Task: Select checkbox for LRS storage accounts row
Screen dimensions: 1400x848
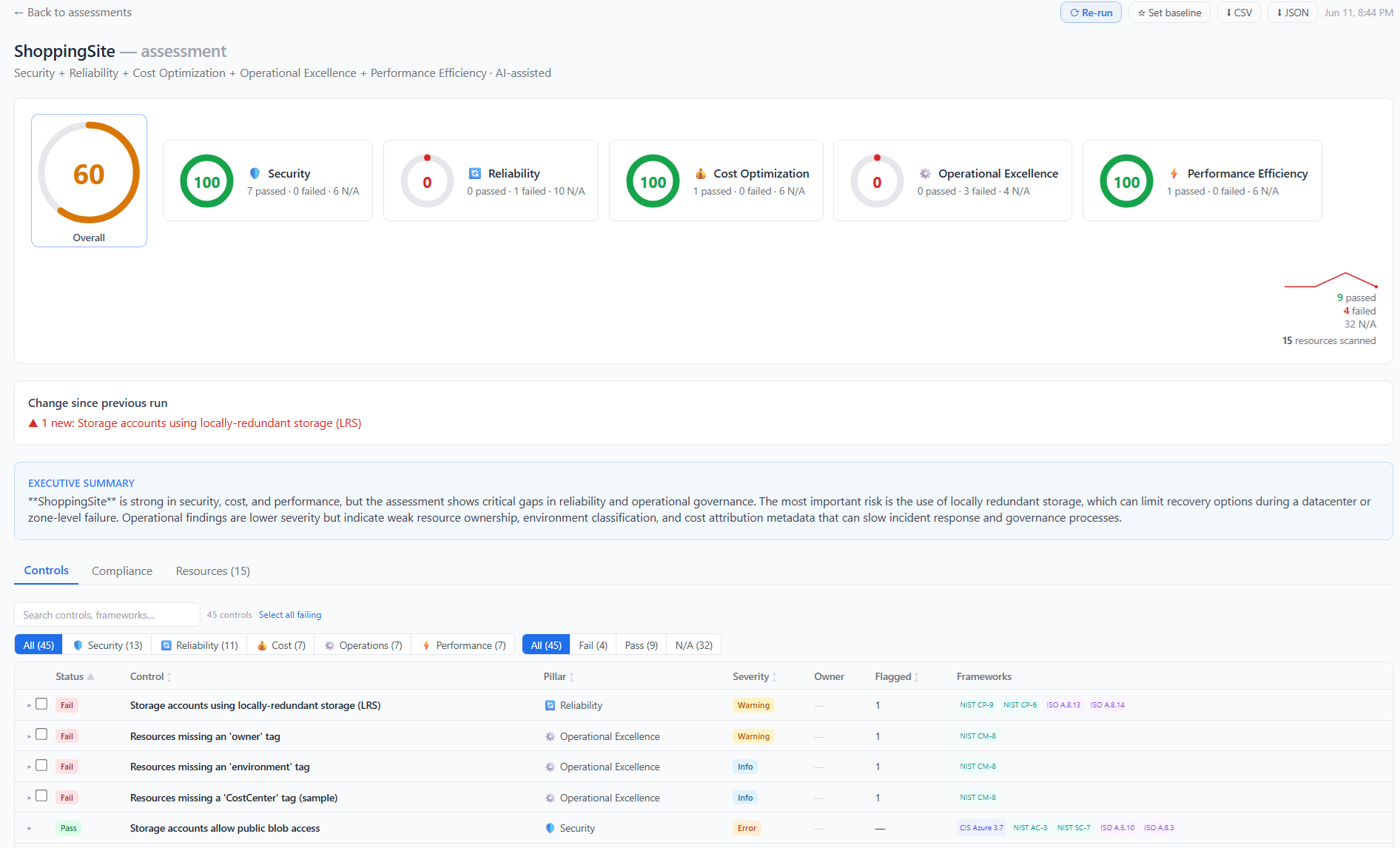Action: 41,704
